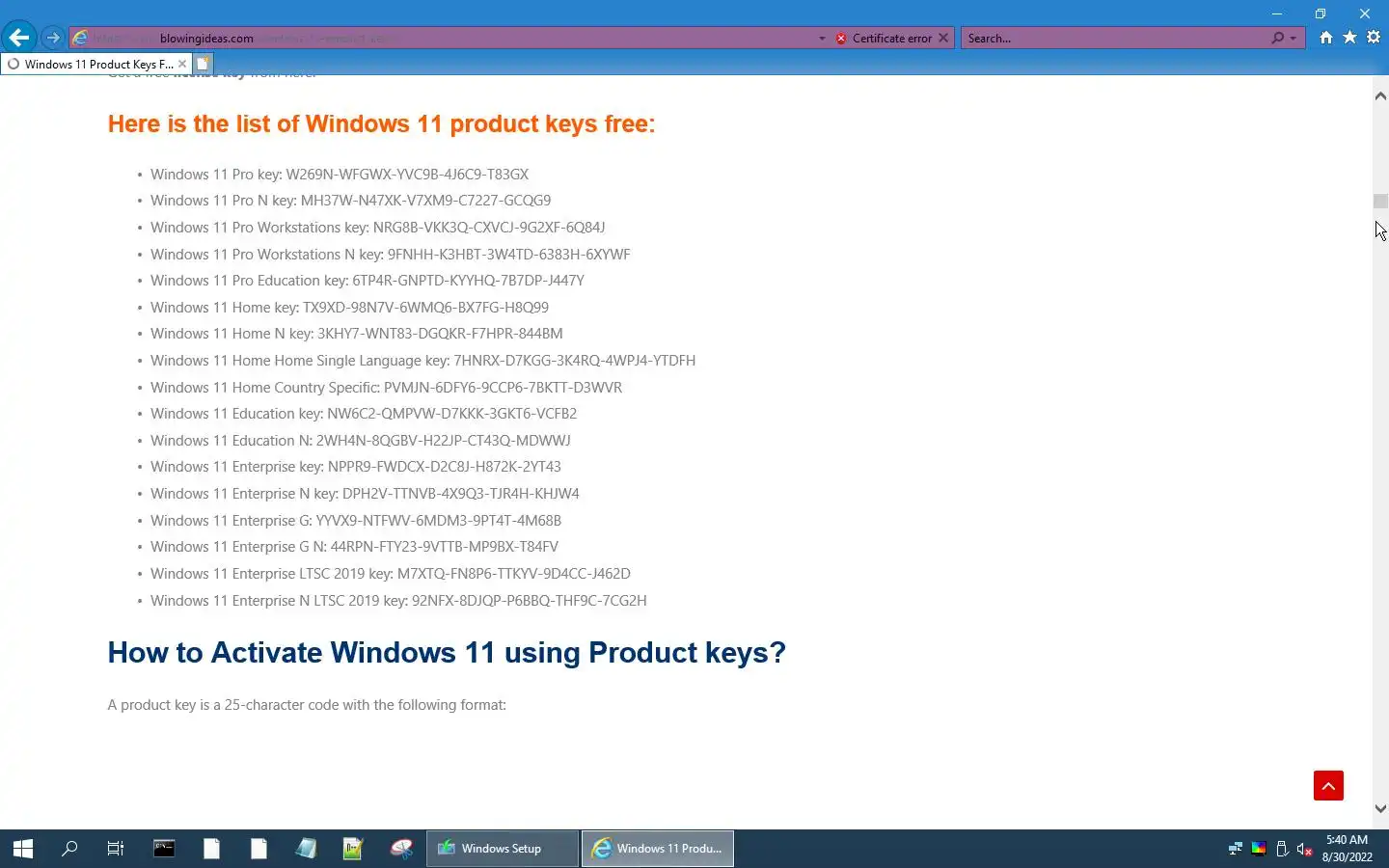Click the blowingideas.com address bar

(444, 39)
